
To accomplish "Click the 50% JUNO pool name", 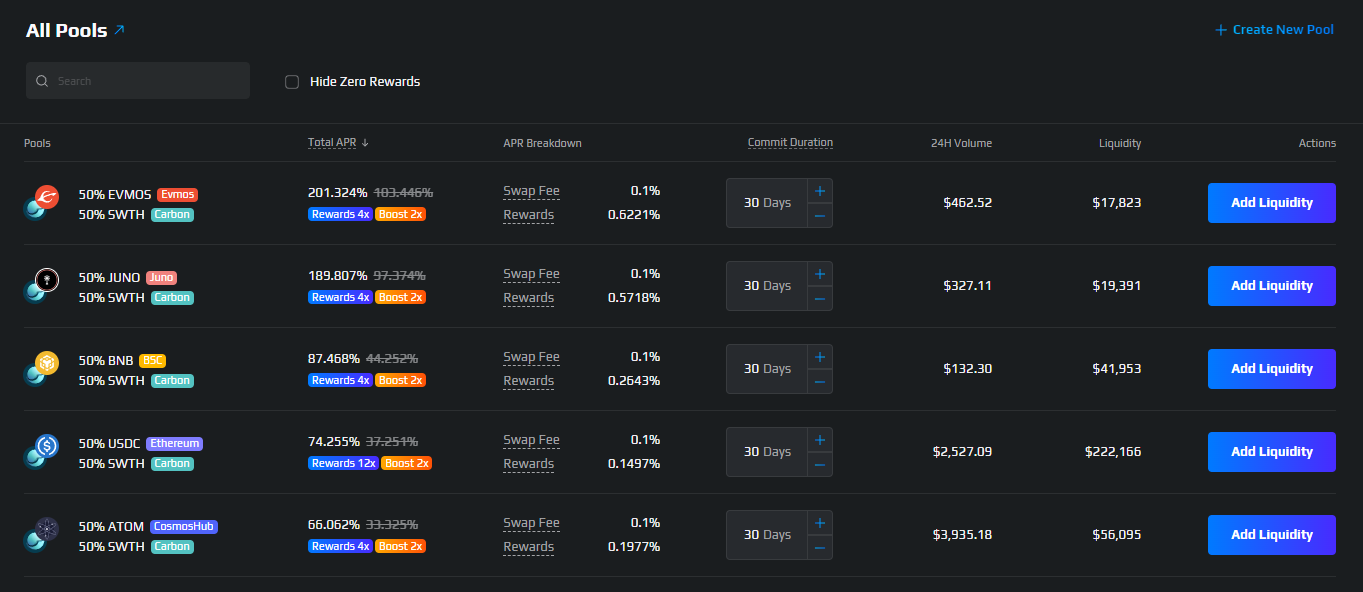I will click(x=110, y=277).
